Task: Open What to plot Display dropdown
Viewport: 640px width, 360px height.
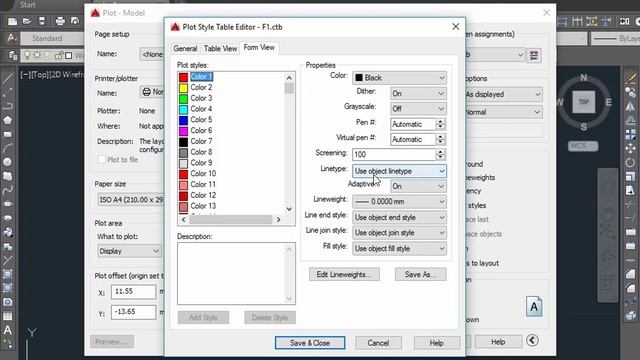Action: click(129, 251)
